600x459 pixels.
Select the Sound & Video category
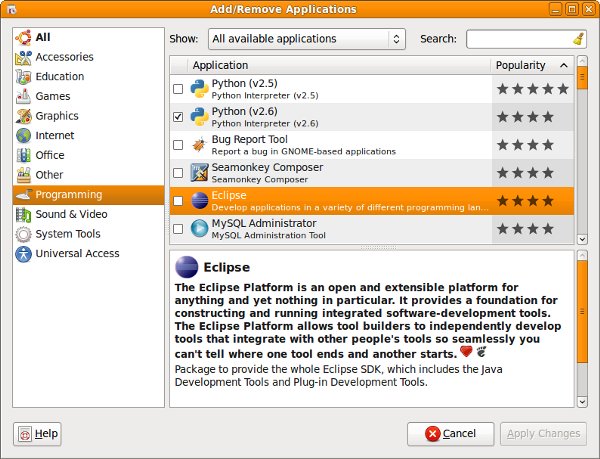click(x=88, y=214)
